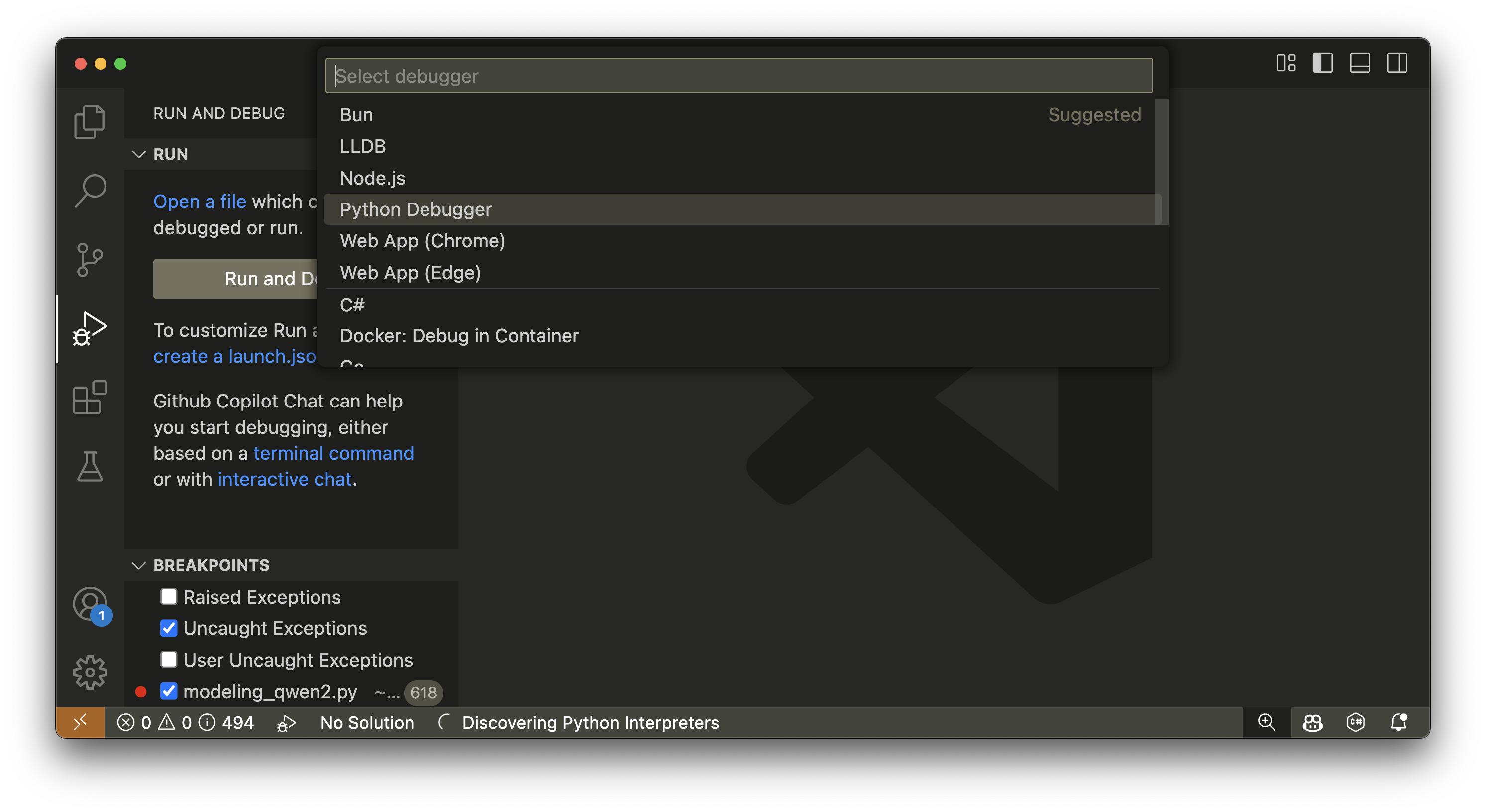Click the Select debugger input field
Viewport: 1486px width, 812px height.
(x=739, y=76)
